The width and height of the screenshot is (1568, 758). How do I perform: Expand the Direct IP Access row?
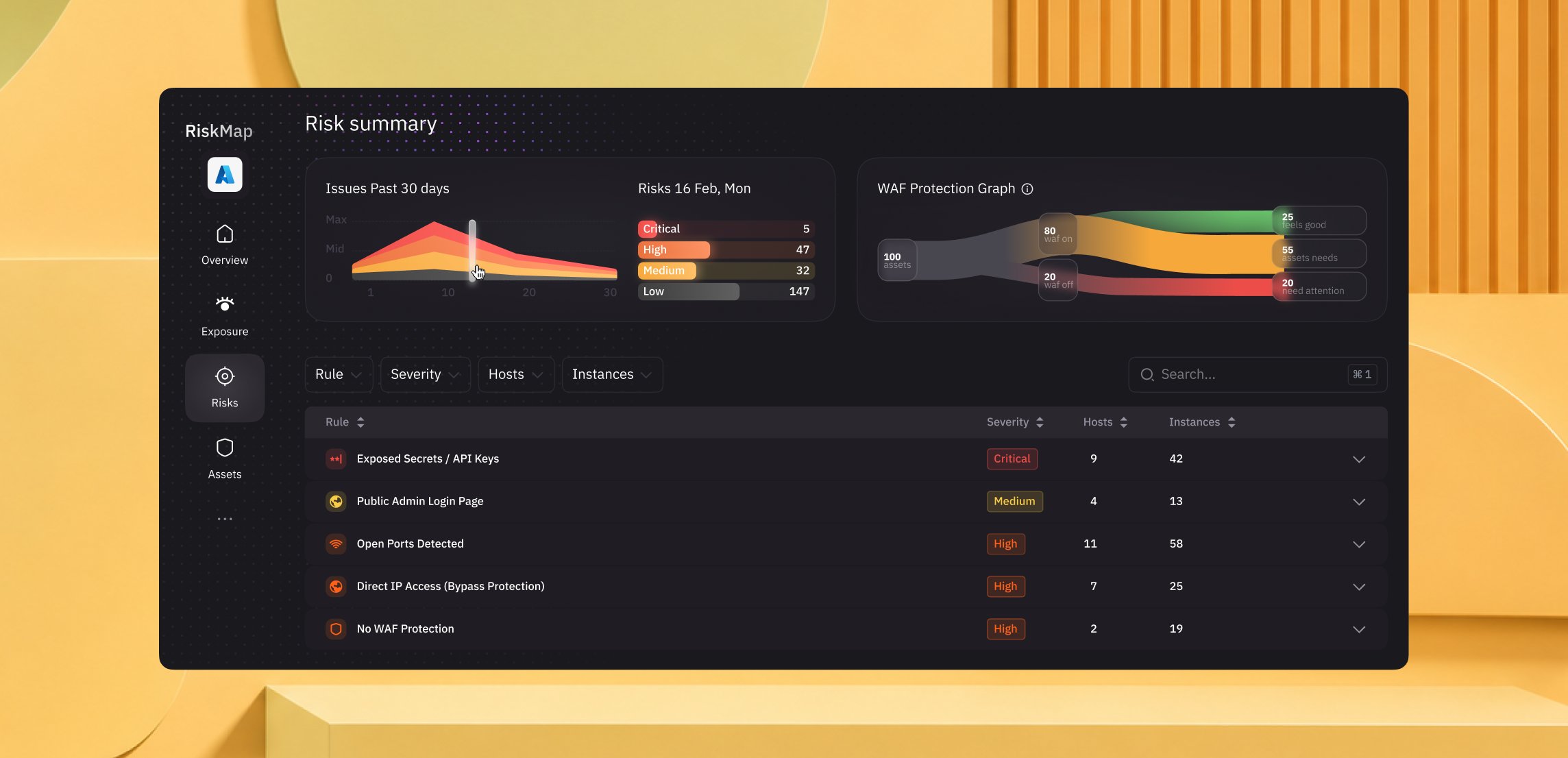(x=1359, y=587)
